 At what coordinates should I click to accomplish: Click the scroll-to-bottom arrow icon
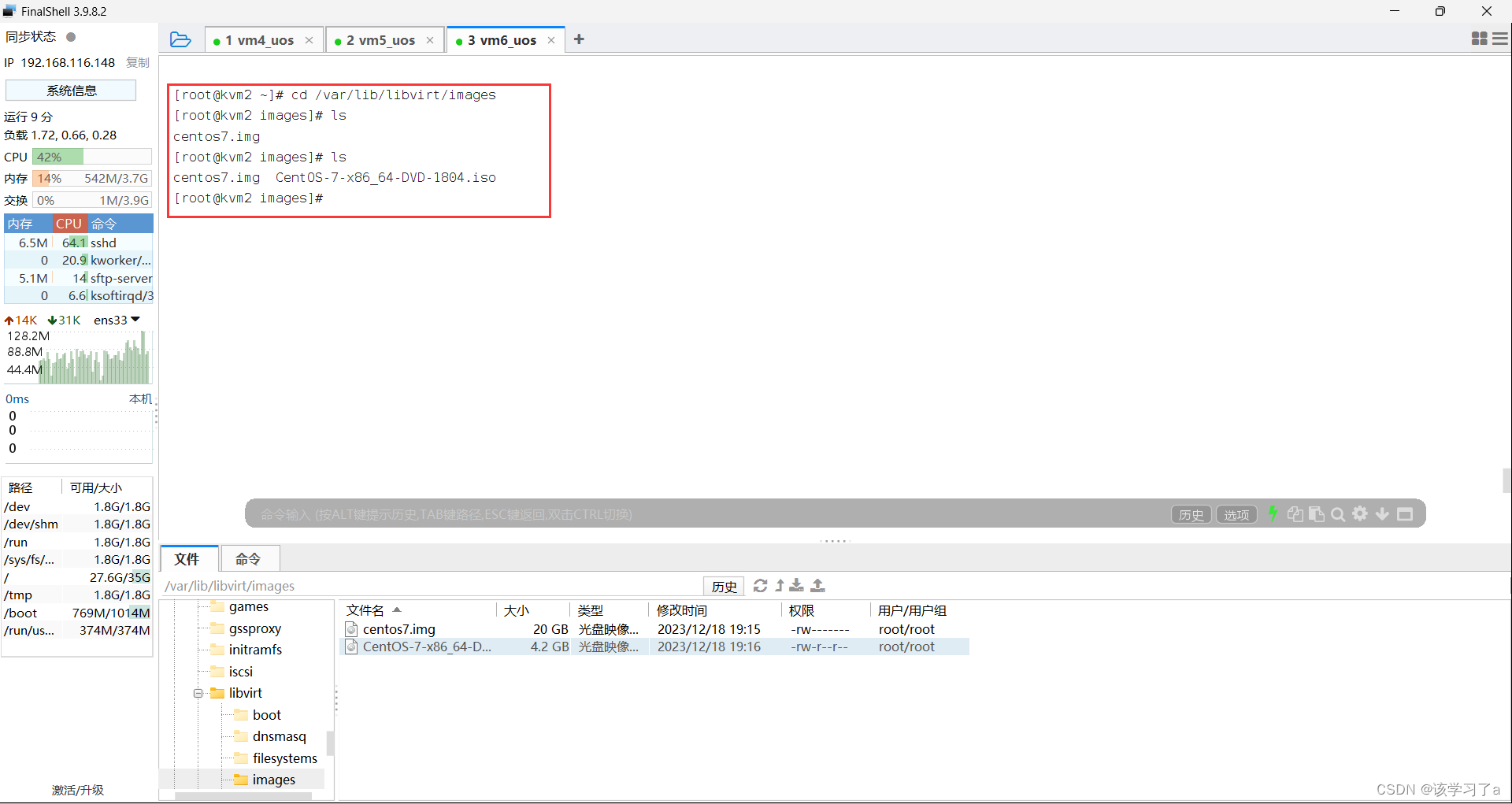pos(1382,513)
